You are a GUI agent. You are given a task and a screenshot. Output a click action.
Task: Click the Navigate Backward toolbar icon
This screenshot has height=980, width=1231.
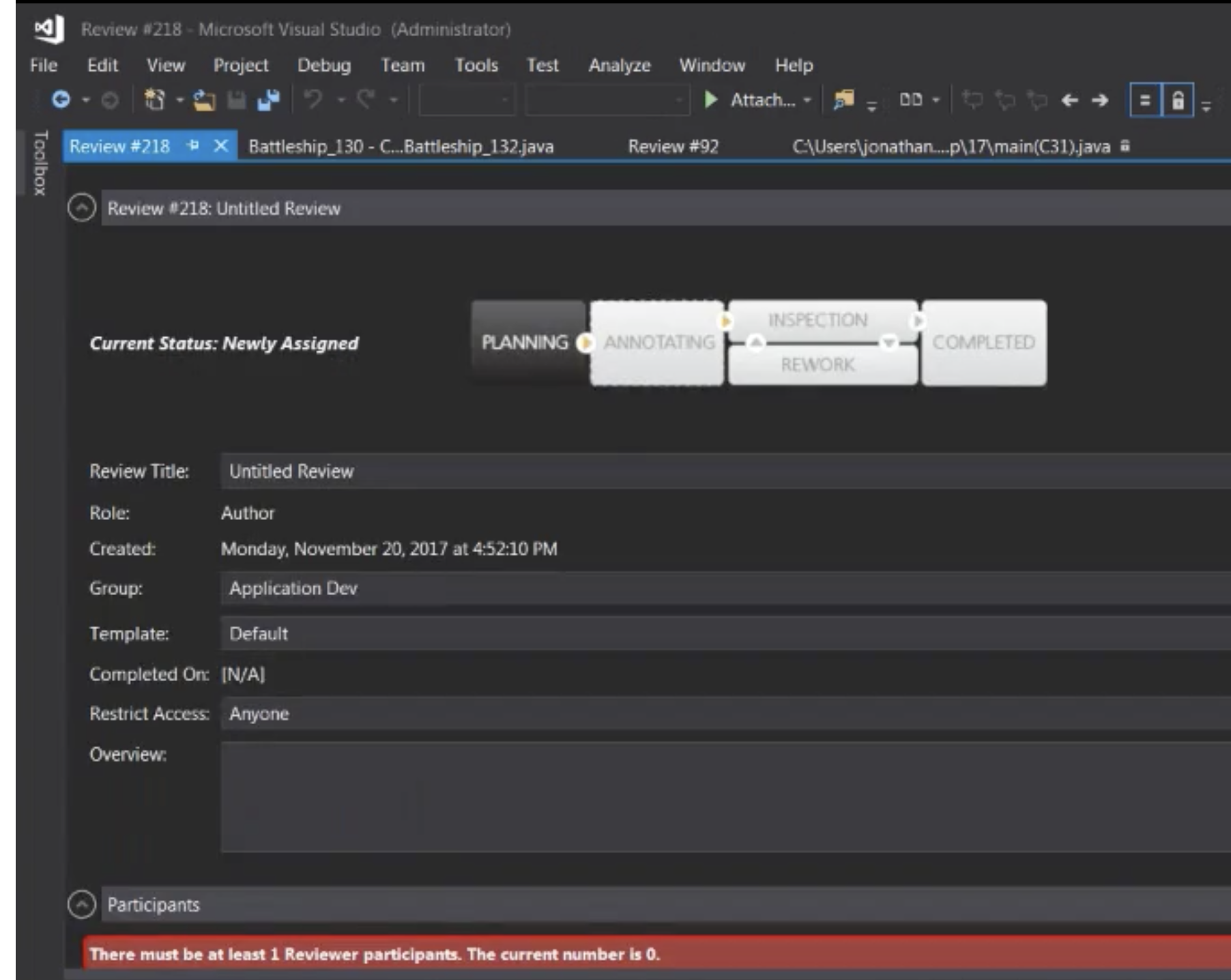coord(61,100)
